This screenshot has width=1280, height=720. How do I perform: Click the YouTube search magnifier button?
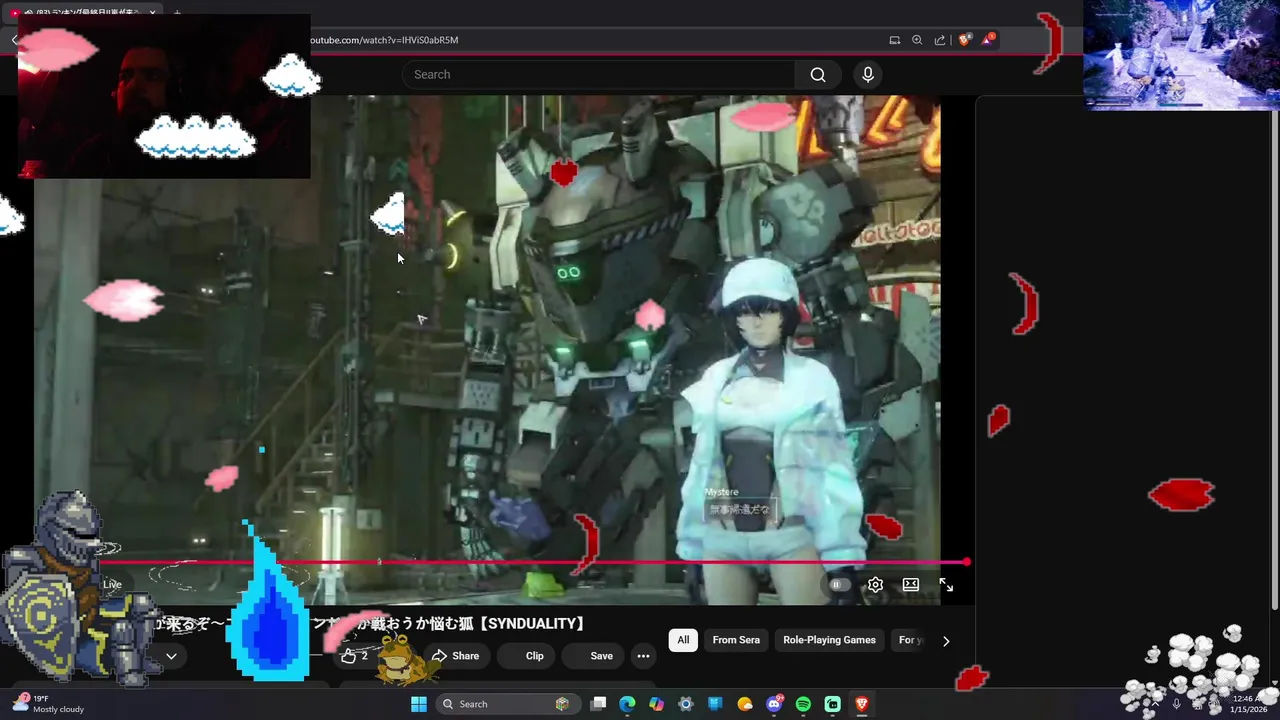pos(818,75)
